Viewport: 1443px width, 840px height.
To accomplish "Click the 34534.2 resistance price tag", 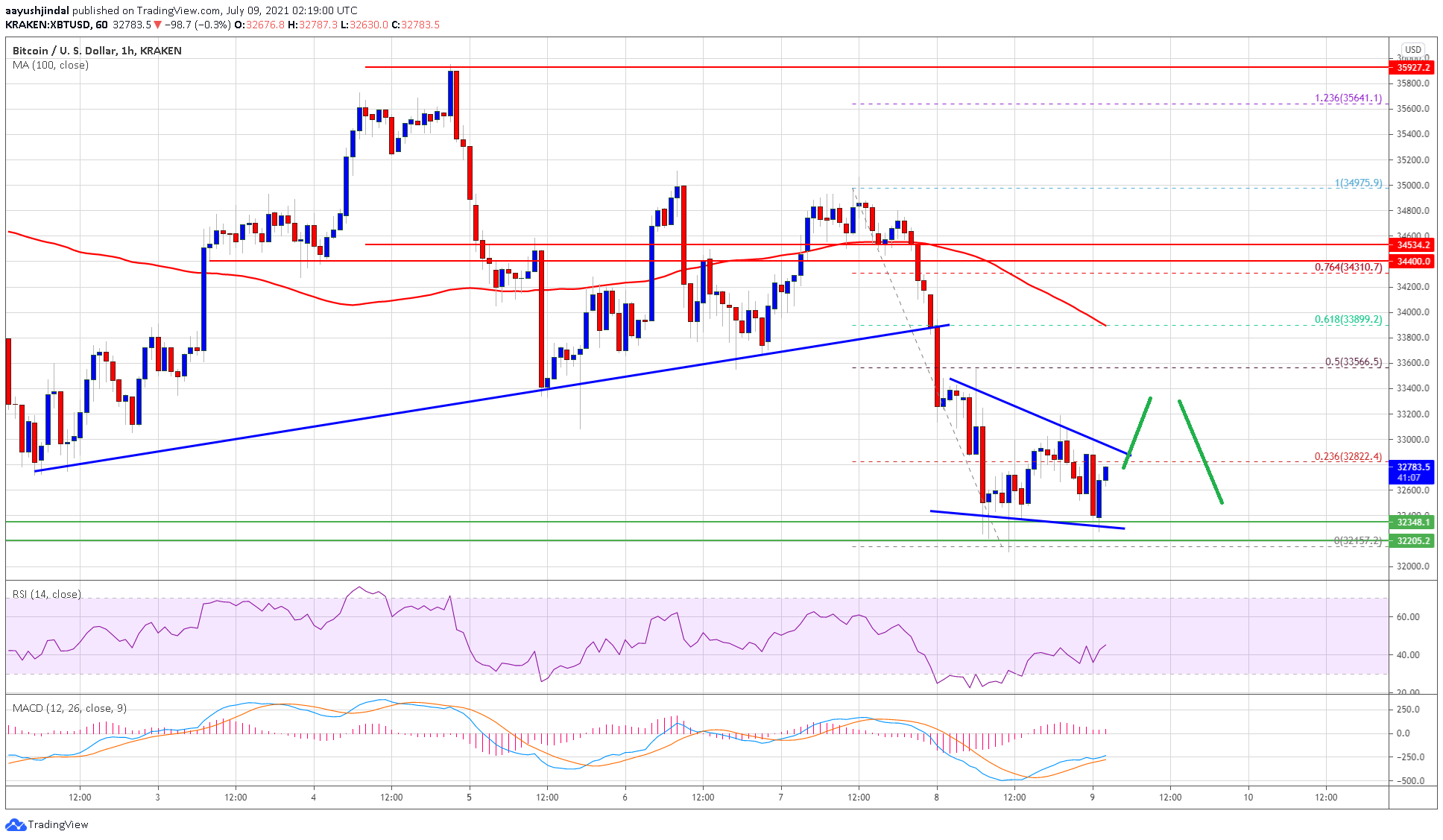I will 1412,244.
